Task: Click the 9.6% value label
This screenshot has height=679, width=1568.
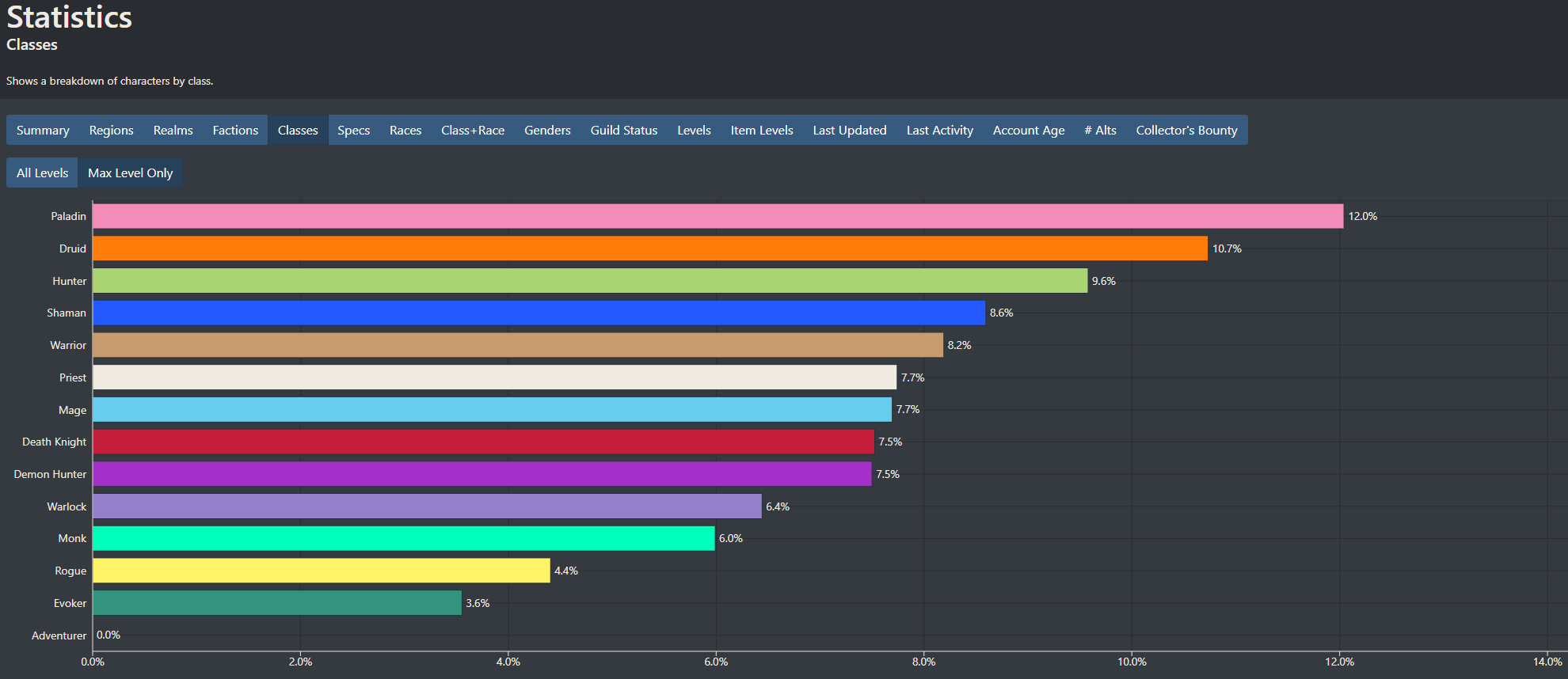Action: 1104,281
